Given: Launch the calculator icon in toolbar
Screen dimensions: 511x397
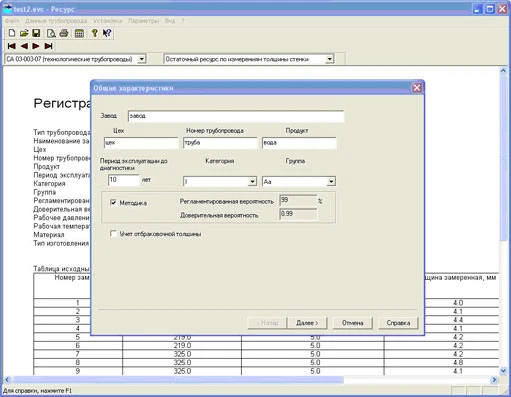Looking at the screenshot, I should tap(79, 33).
